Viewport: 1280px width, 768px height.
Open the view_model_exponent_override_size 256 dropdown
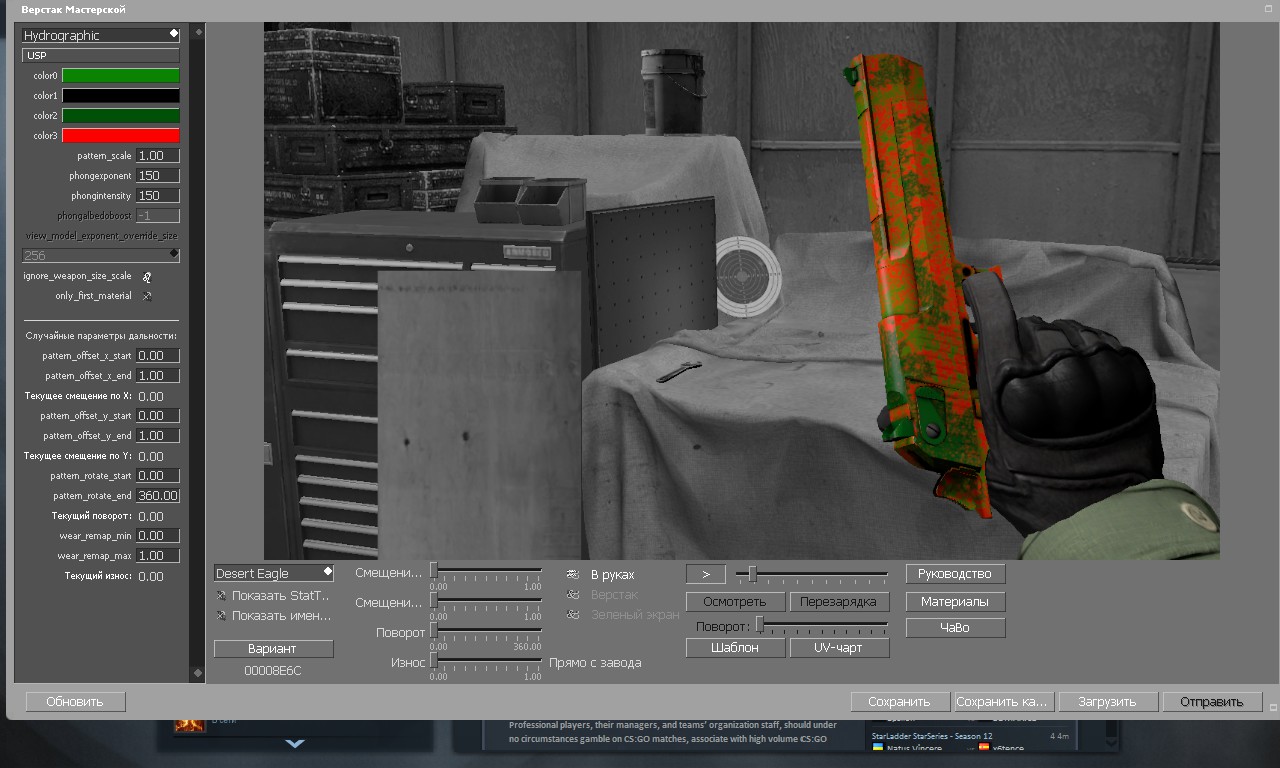[100, 255]
